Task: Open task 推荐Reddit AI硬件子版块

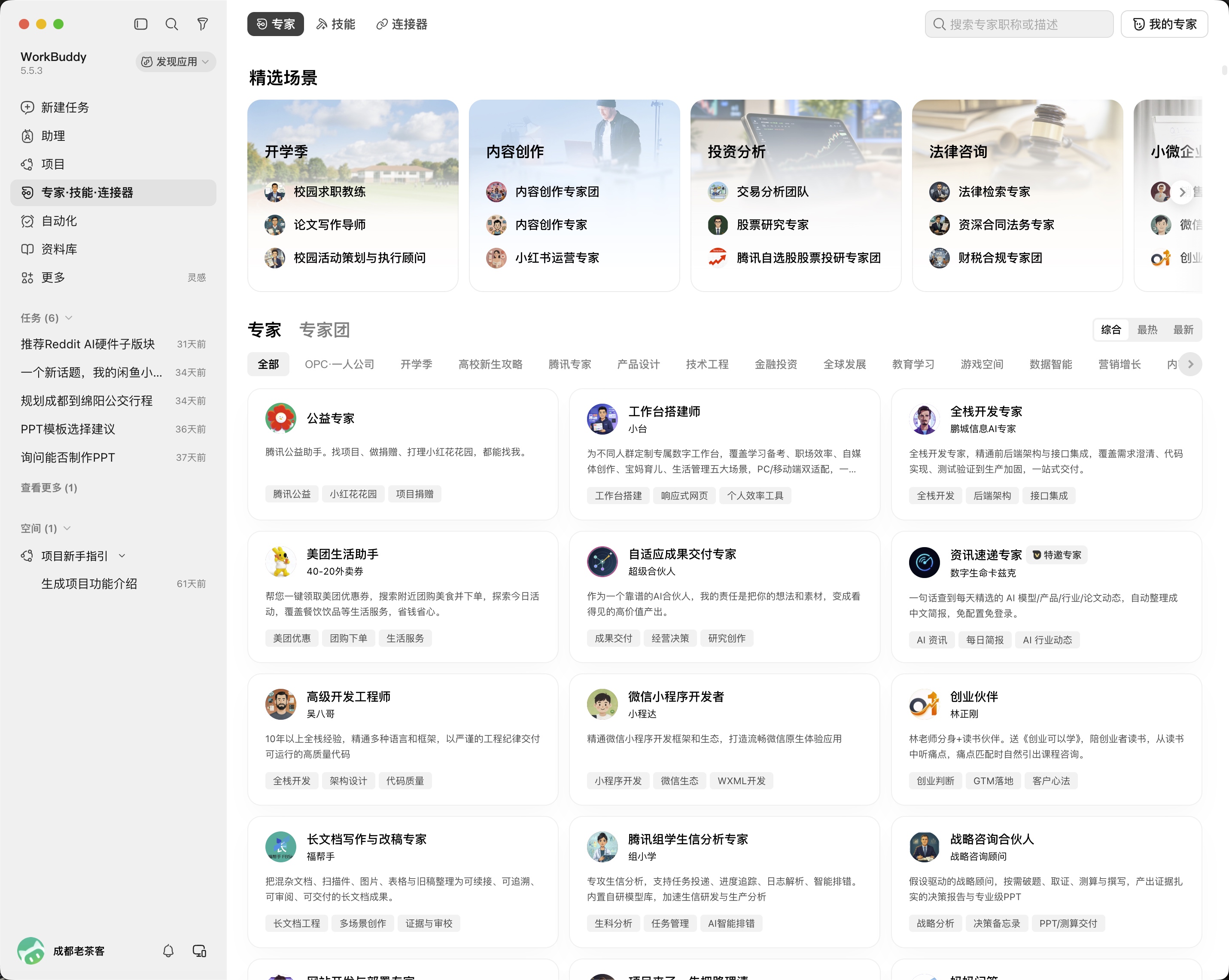Action: point(113,344)
